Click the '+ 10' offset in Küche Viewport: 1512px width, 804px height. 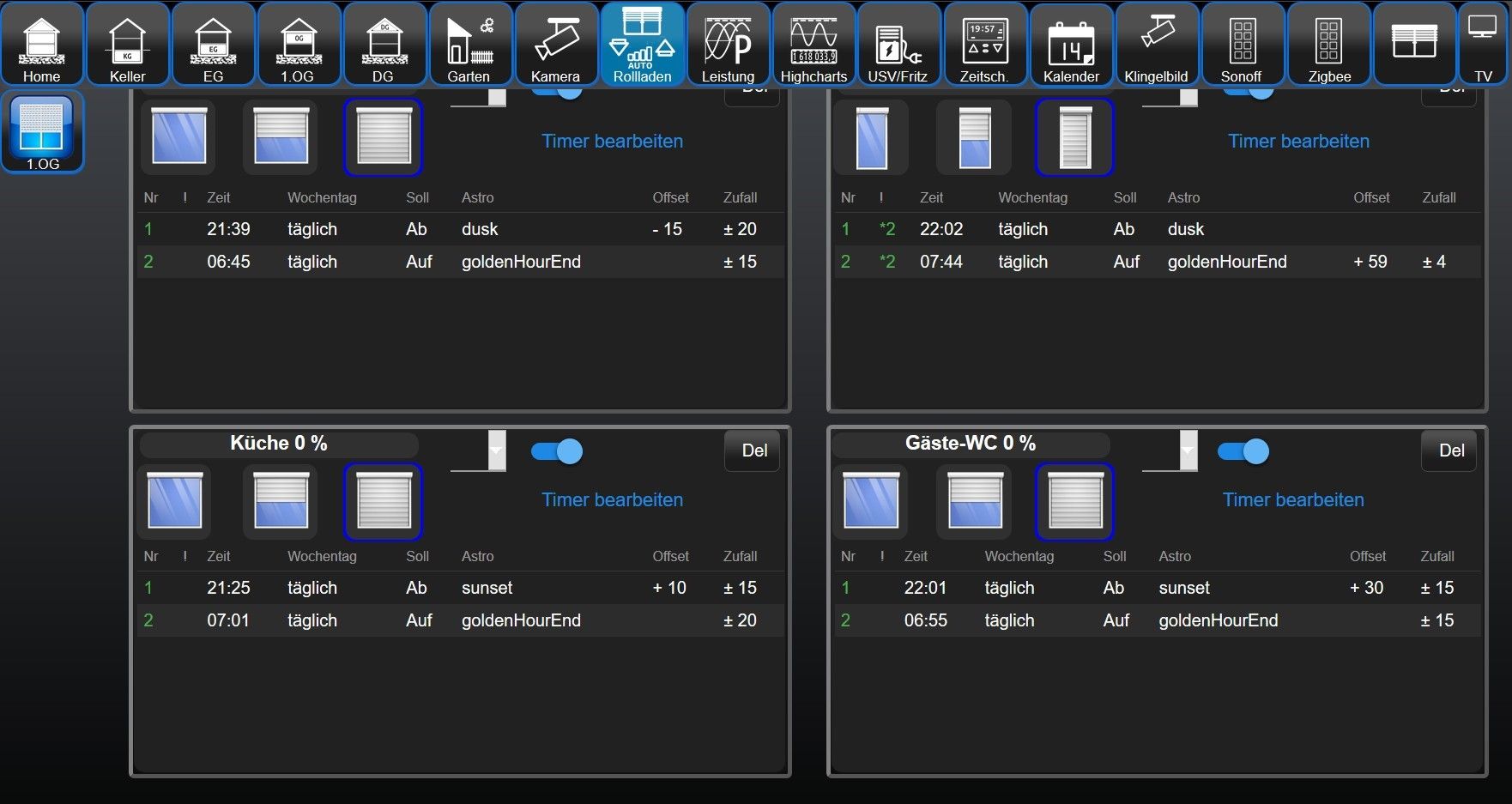coord(669,588)
